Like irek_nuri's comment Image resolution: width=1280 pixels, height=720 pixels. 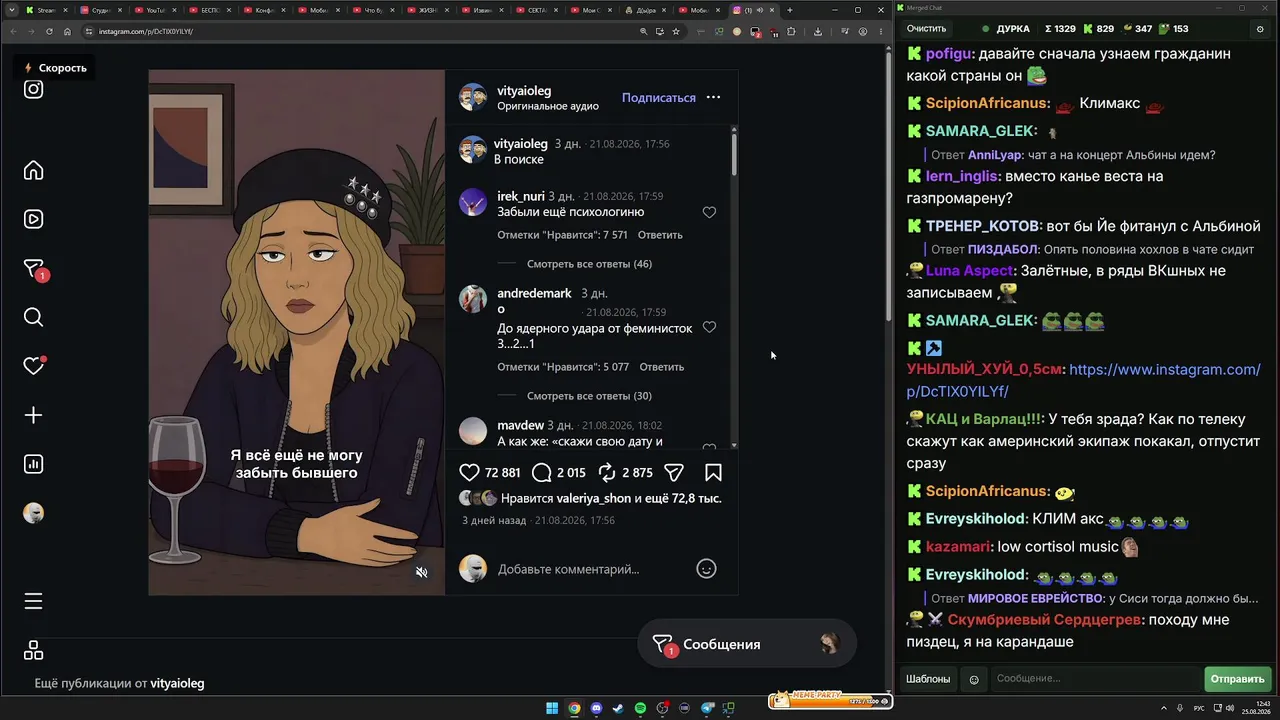point(709,212)
